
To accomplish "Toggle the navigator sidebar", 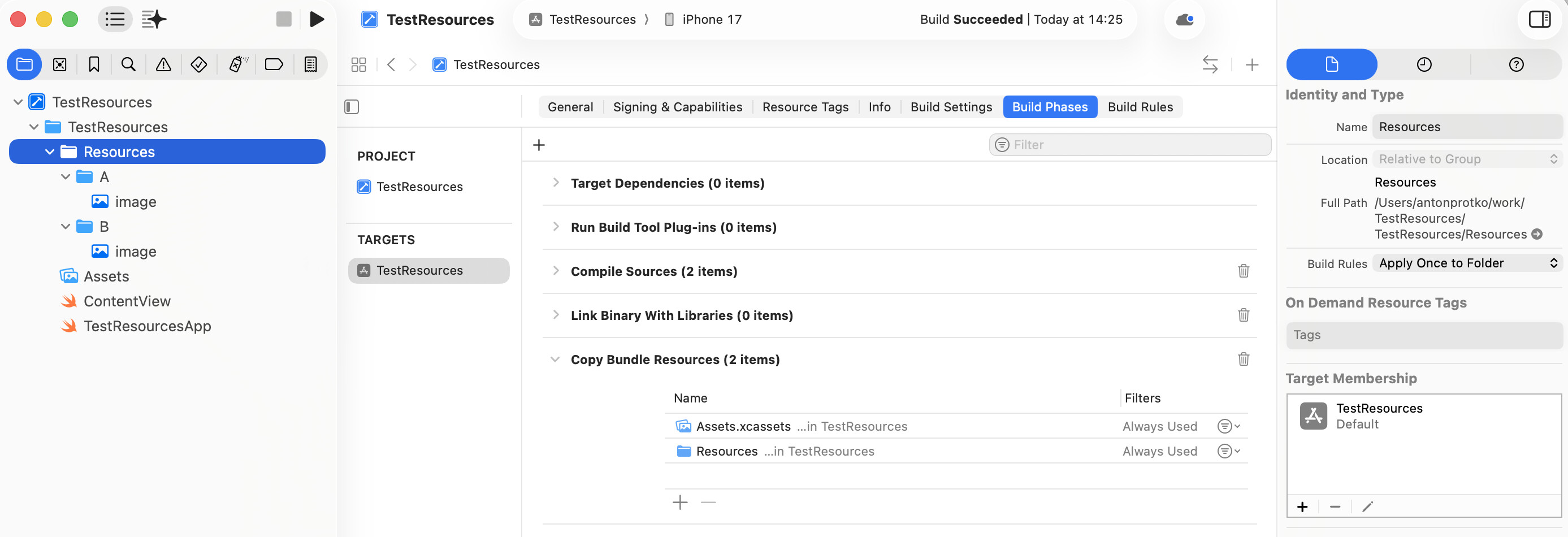I will point(114,19).
